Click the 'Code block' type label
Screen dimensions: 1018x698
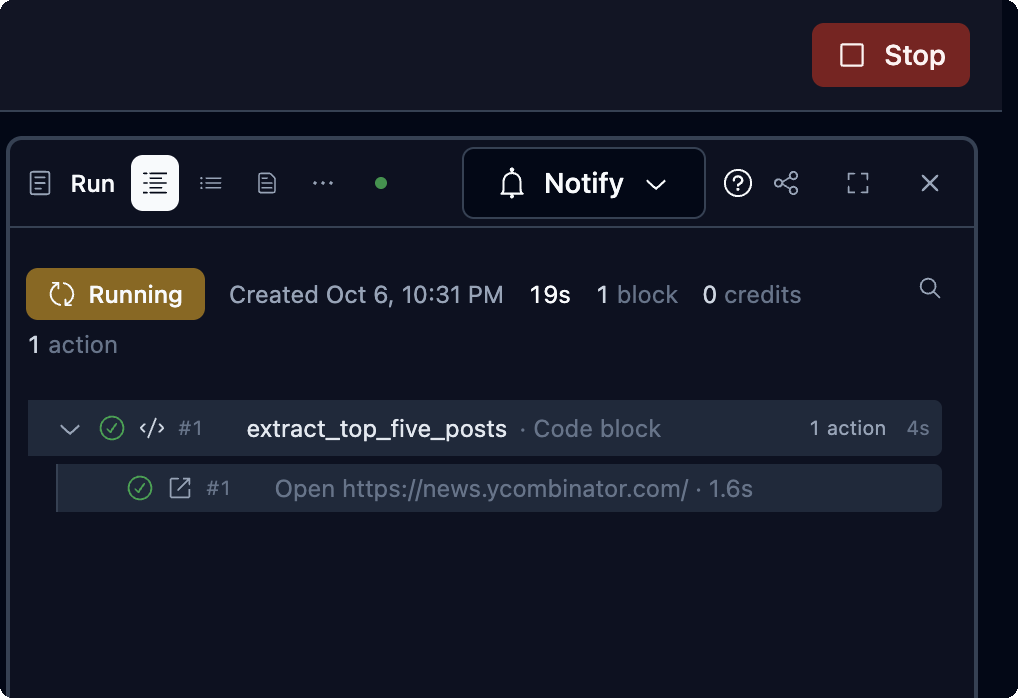(597, 429)
